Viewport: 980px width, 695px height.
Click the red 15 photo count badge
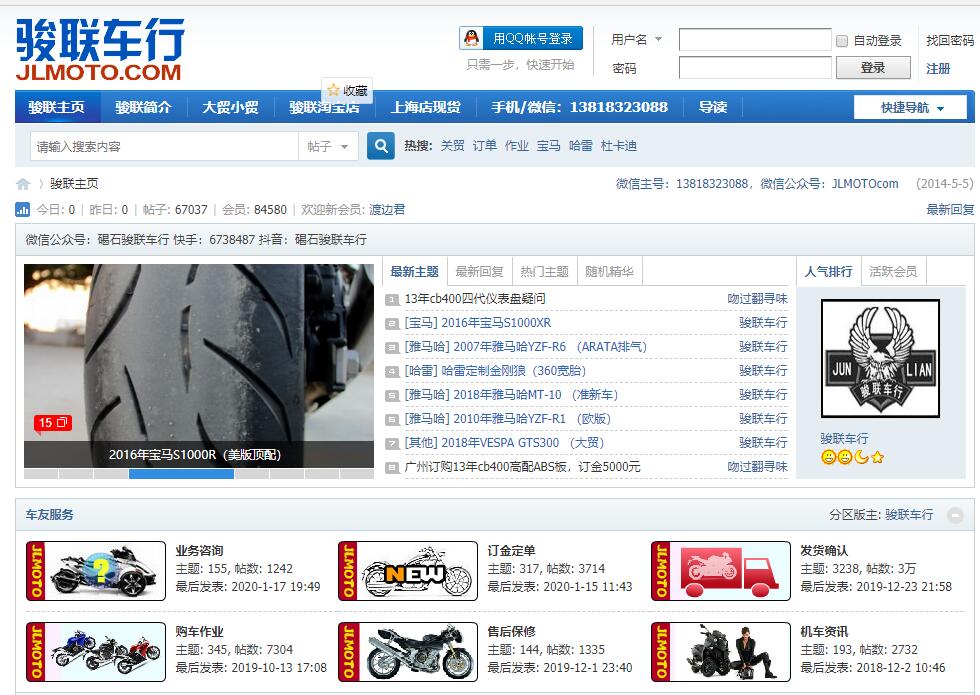click(x=53, y=423)
